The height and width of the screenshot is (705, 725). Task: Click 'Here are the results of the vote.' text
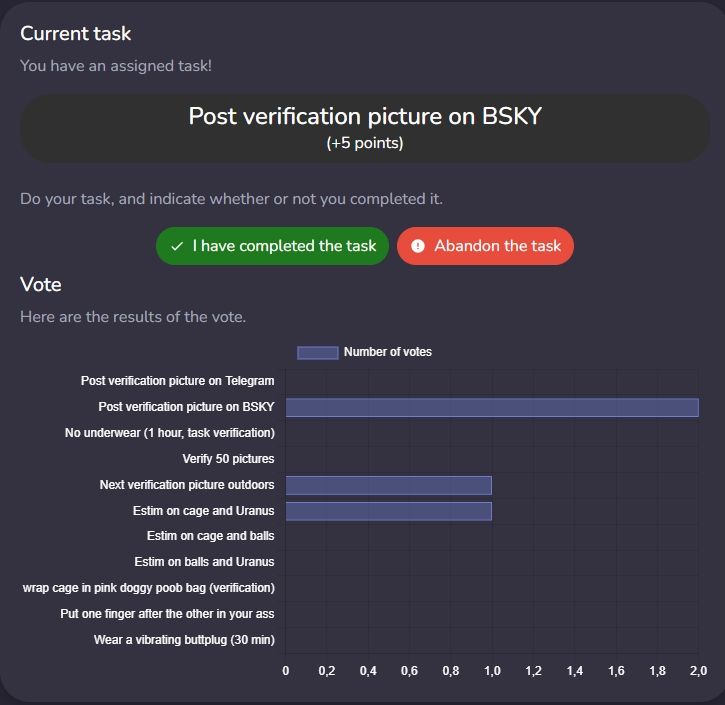pos(133,317)
